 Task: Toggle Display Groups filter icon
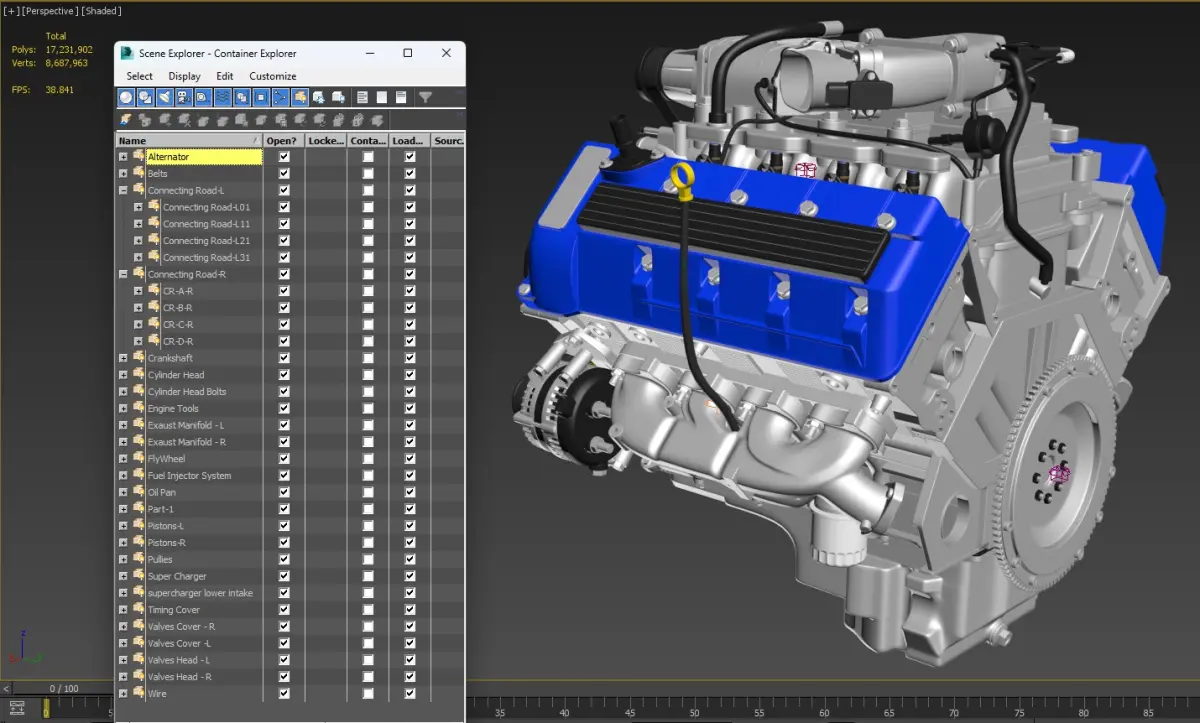click(241, 97)
